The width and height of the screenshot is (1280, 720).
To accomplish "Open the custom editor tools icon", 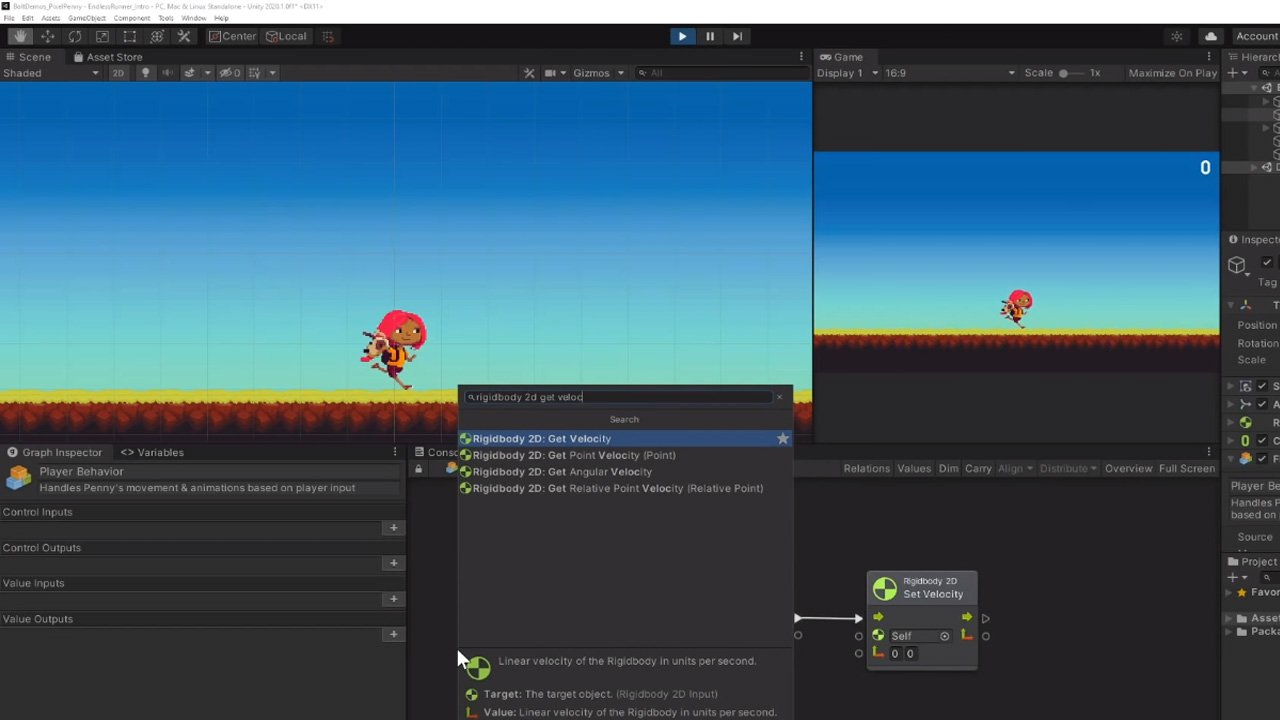I will click(184, 36).
